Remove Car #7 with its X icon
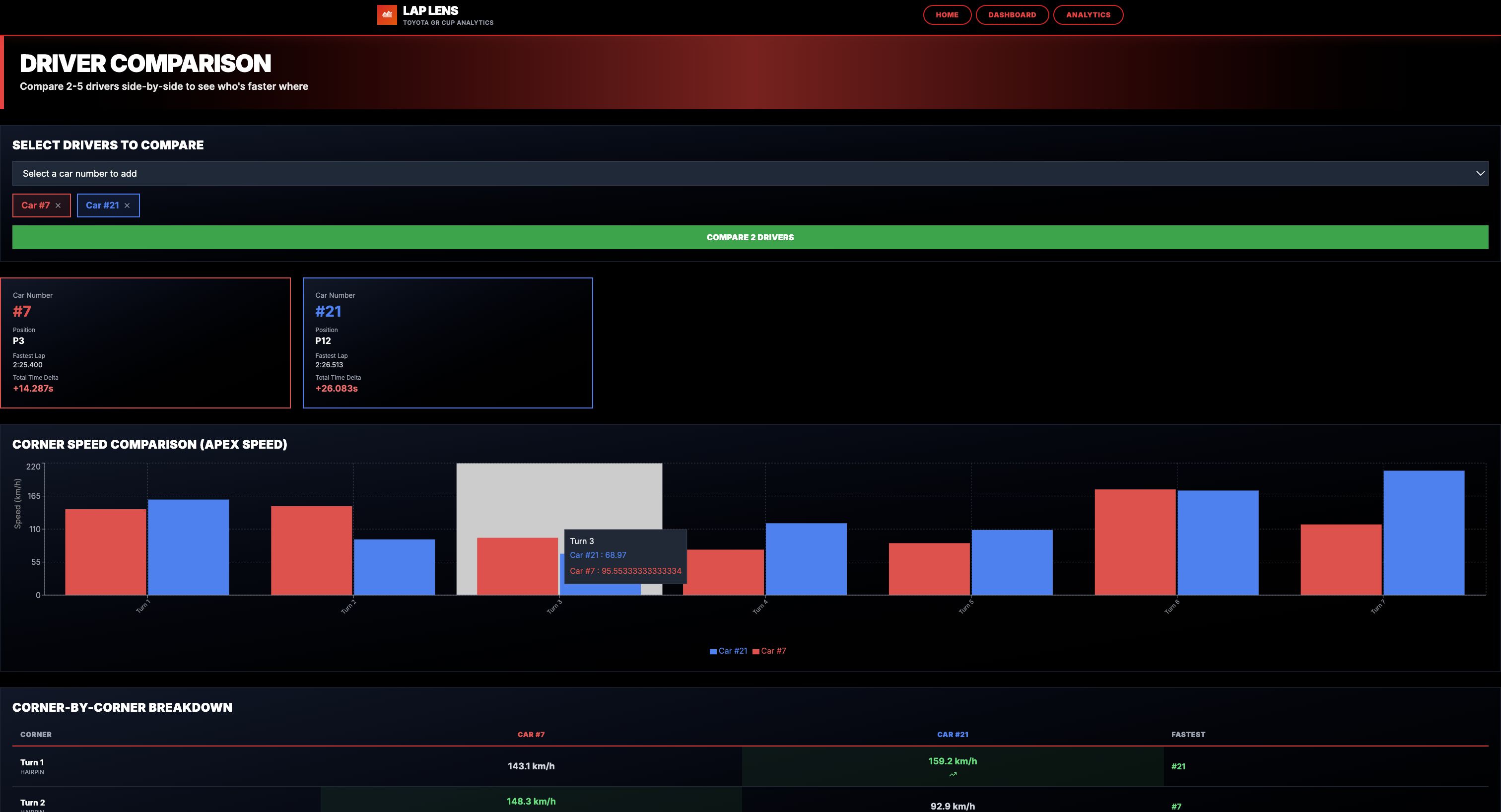1501x812 pixels. [58, 205]
